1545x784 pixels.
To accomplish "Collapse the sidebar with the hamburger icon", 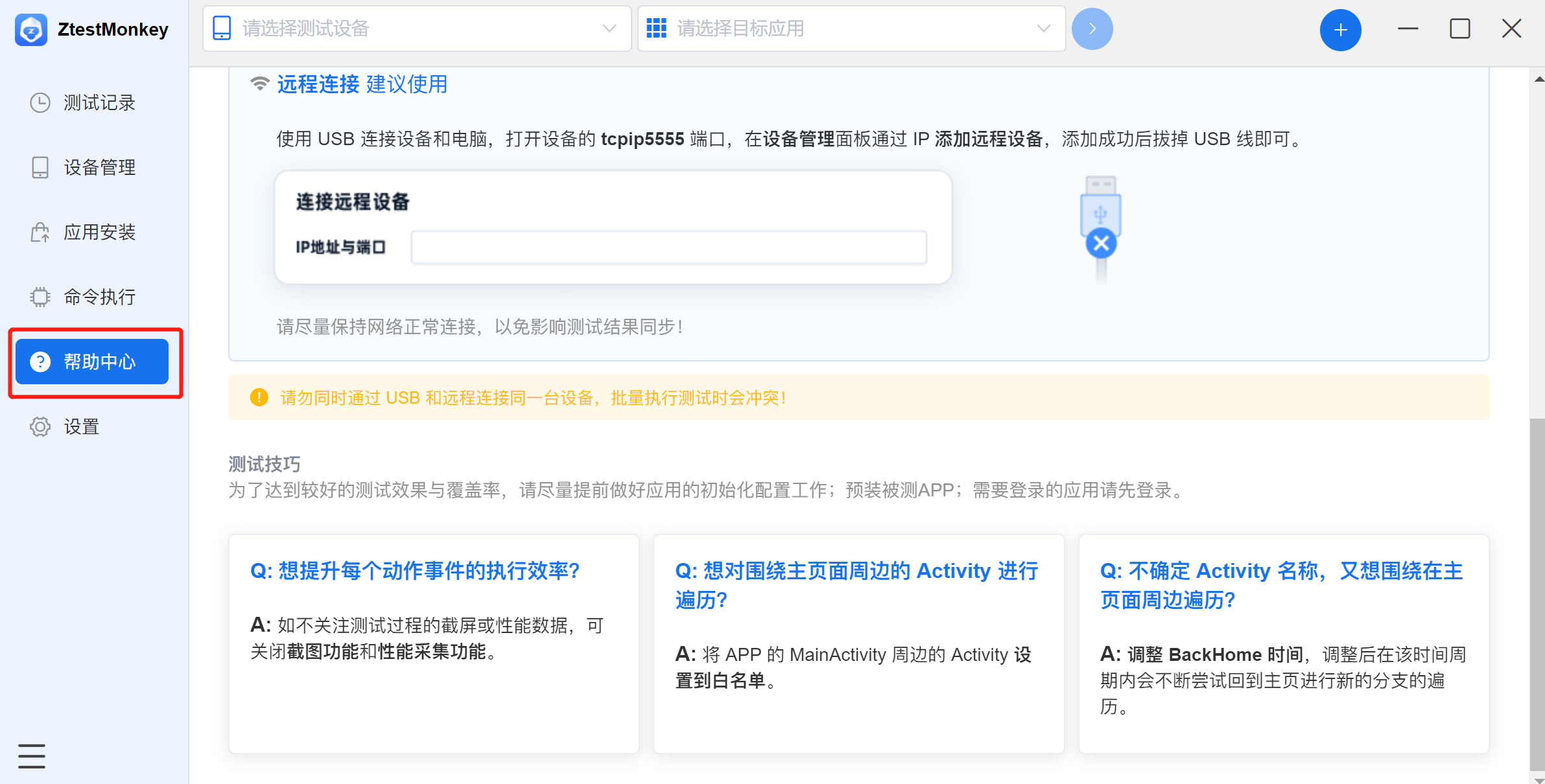I will pyautogui.click(x=31, y=755).
